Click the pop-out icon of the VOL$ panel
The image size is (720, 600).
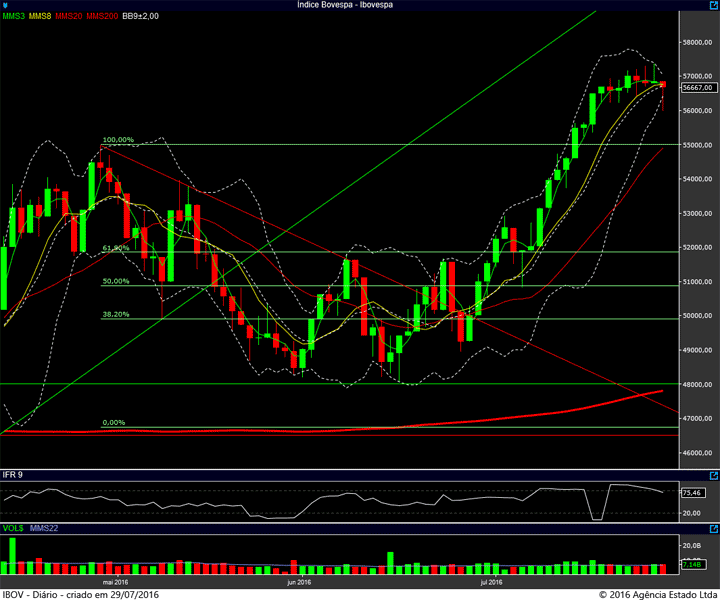(x=714, y=529)
